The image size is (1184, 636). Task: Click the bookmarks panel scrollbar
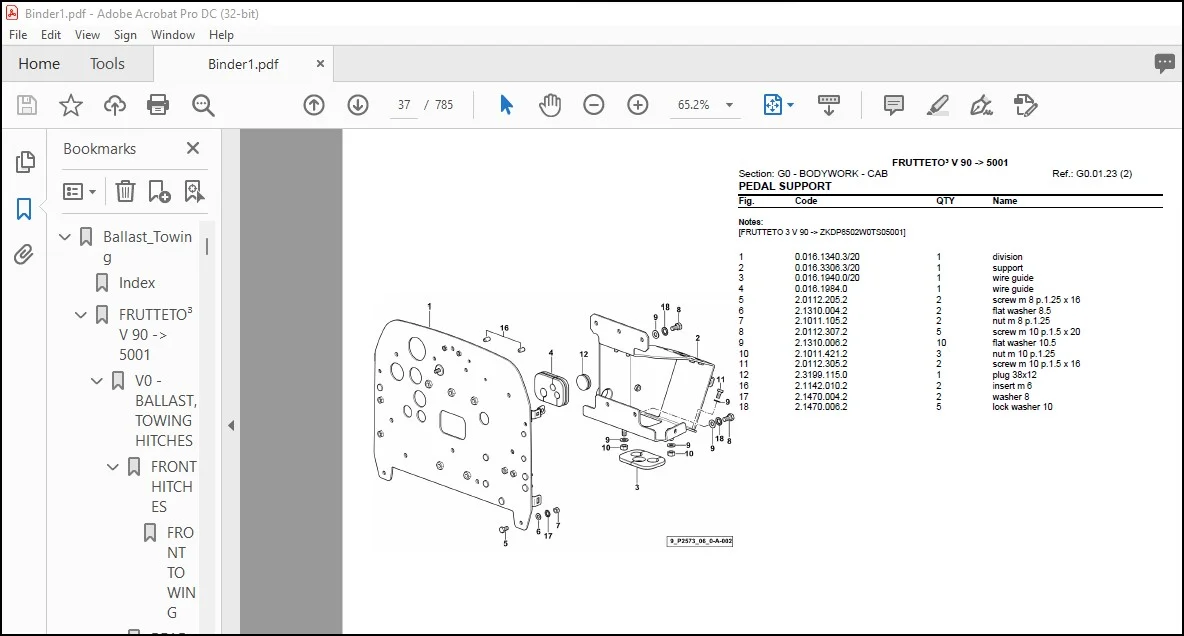(x=207, y=246)
